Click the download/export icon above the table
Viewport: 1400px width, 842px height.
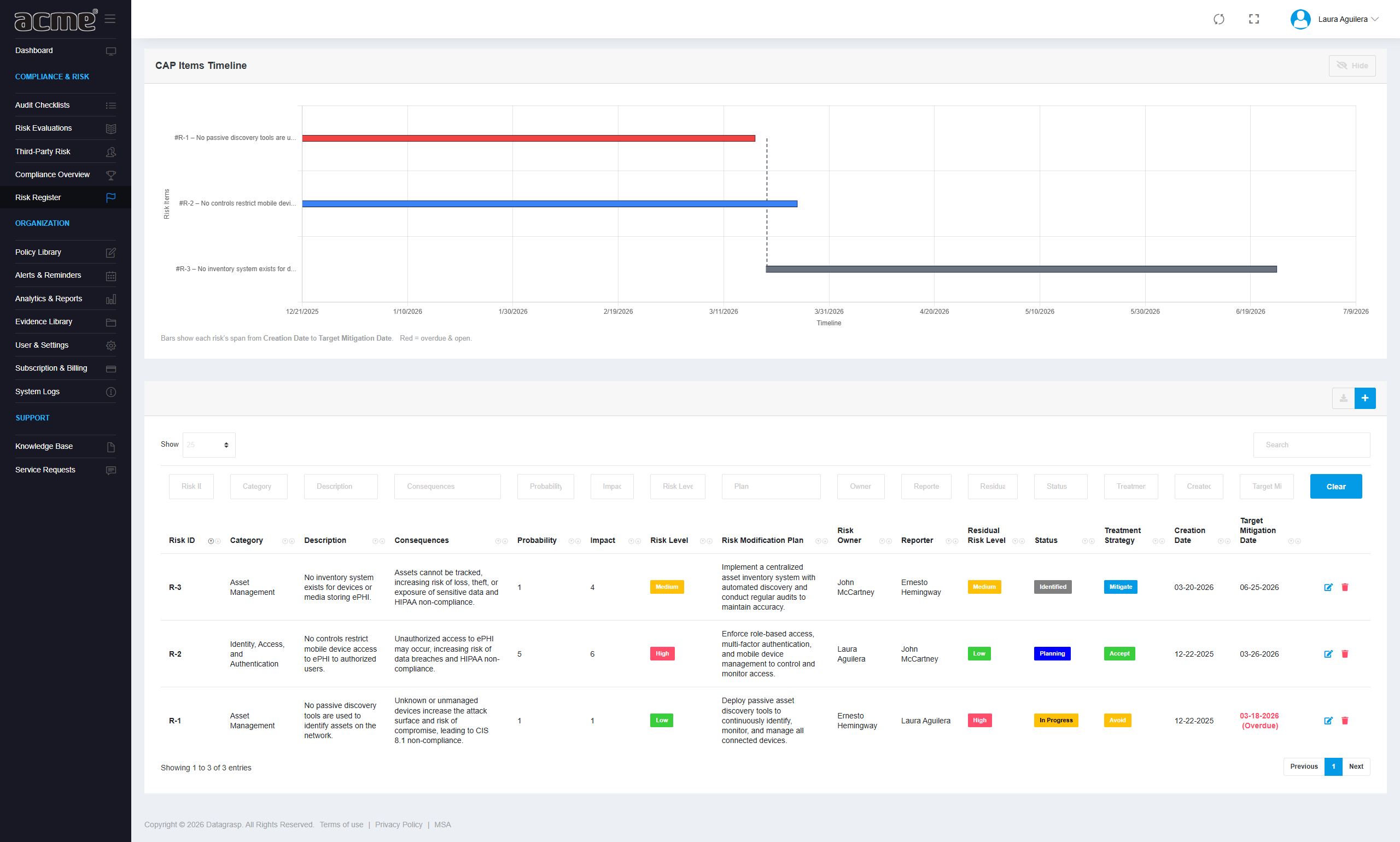coord(1343,397)
